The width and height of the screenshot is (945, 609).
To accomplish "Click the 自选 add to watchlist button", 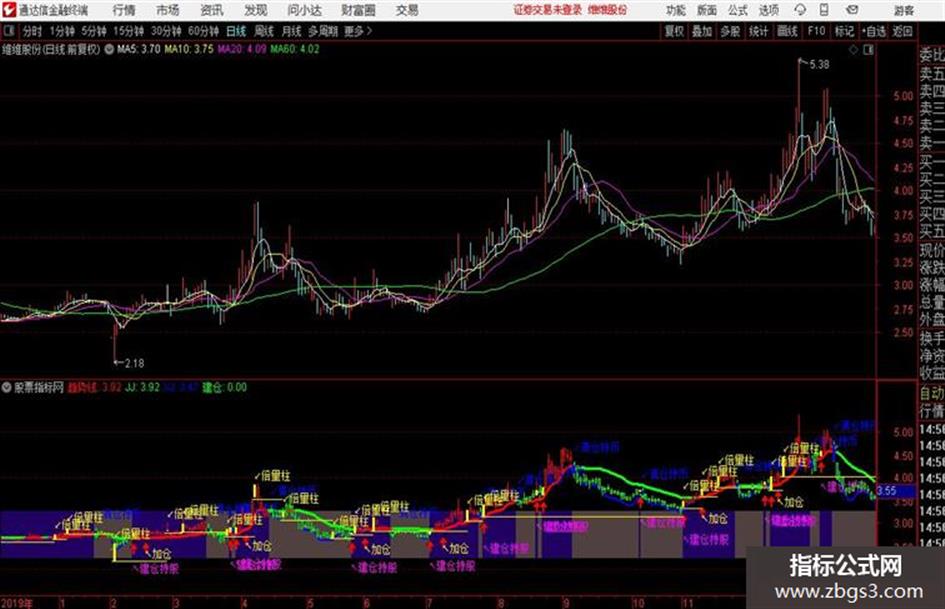I will [x=874, y=31].
